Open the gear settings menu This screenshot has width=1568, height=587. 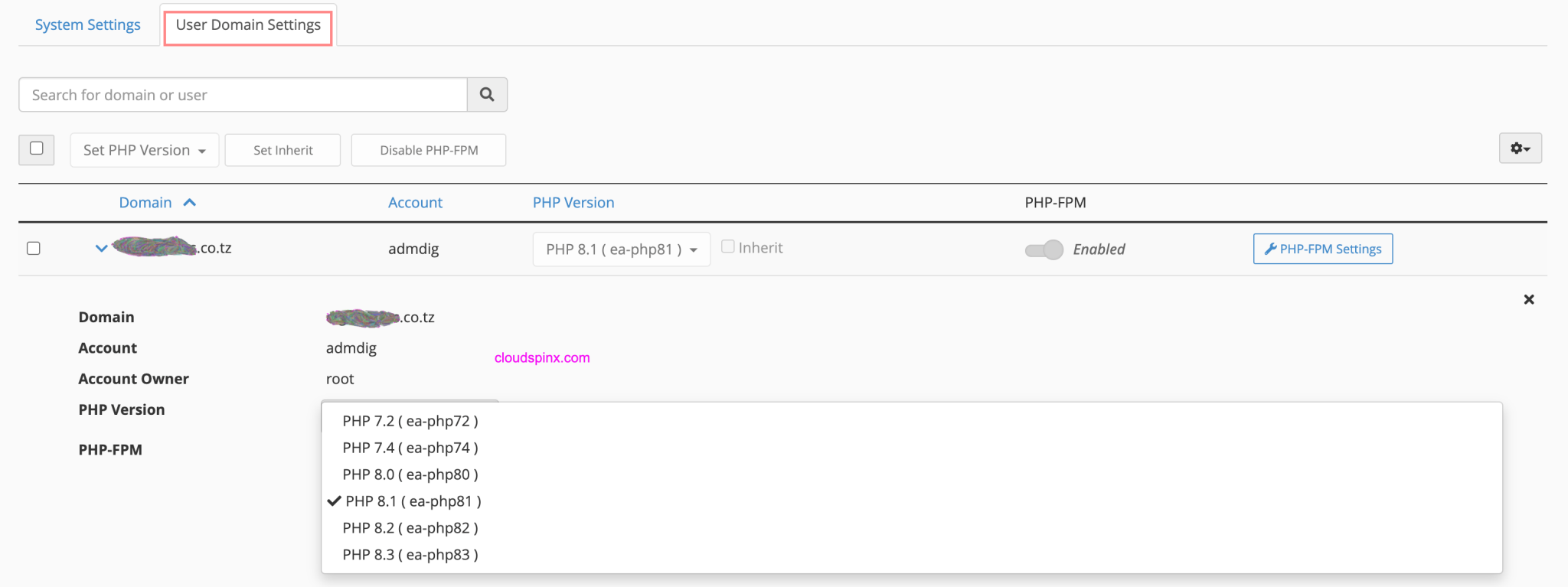click(1520, 148)
